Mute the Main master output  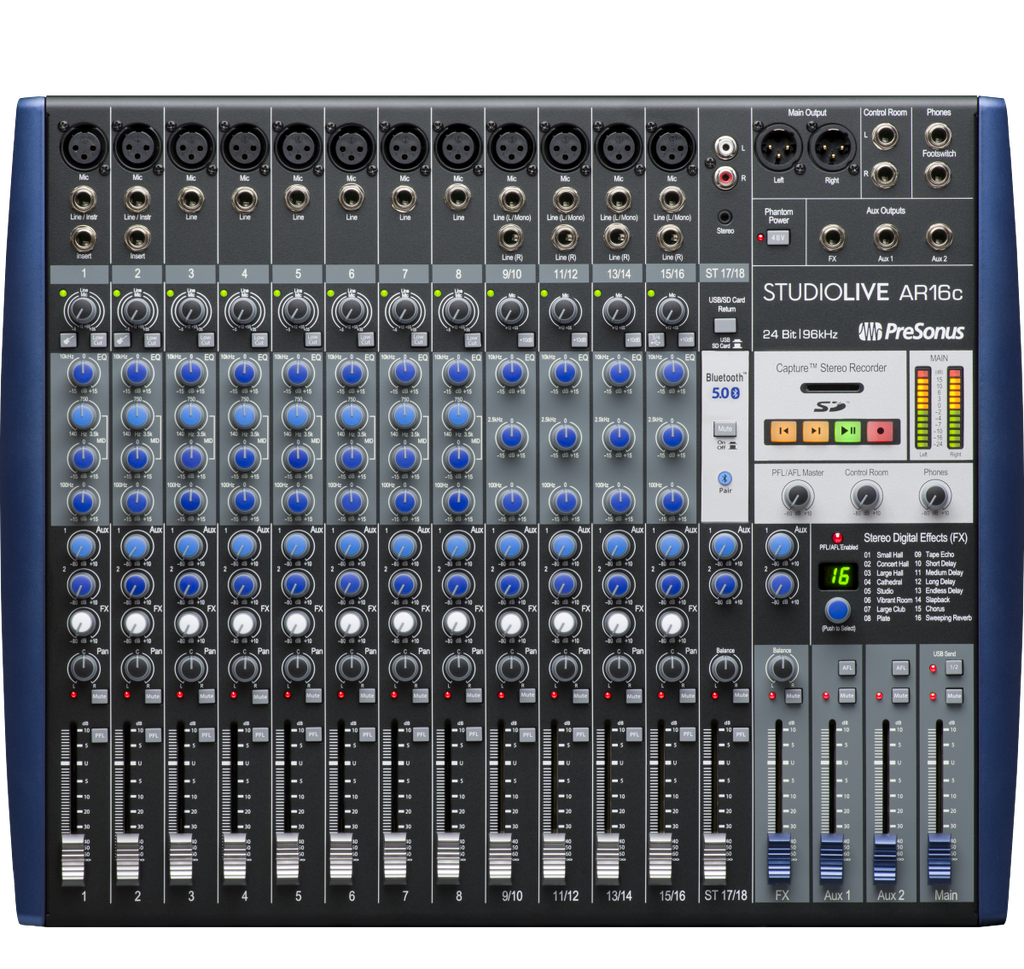953,696
